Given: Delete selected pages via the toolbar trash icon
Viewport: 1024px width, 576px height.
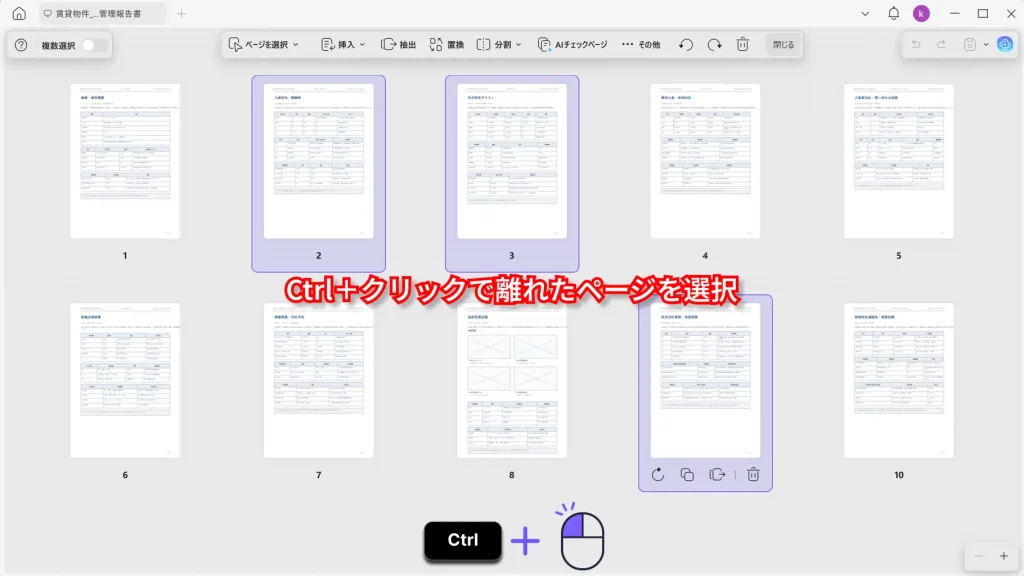Looking at the screenshot, I should click(743, 44).
